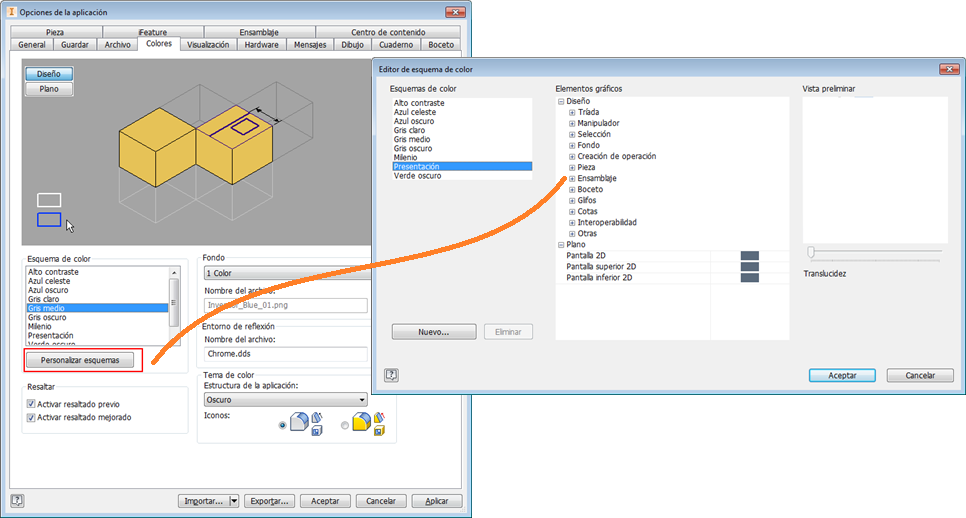Image resolution: width=966 pixels, height=518 pixels.
Task: Expand the Selección tree node
Action: [572, 134]
